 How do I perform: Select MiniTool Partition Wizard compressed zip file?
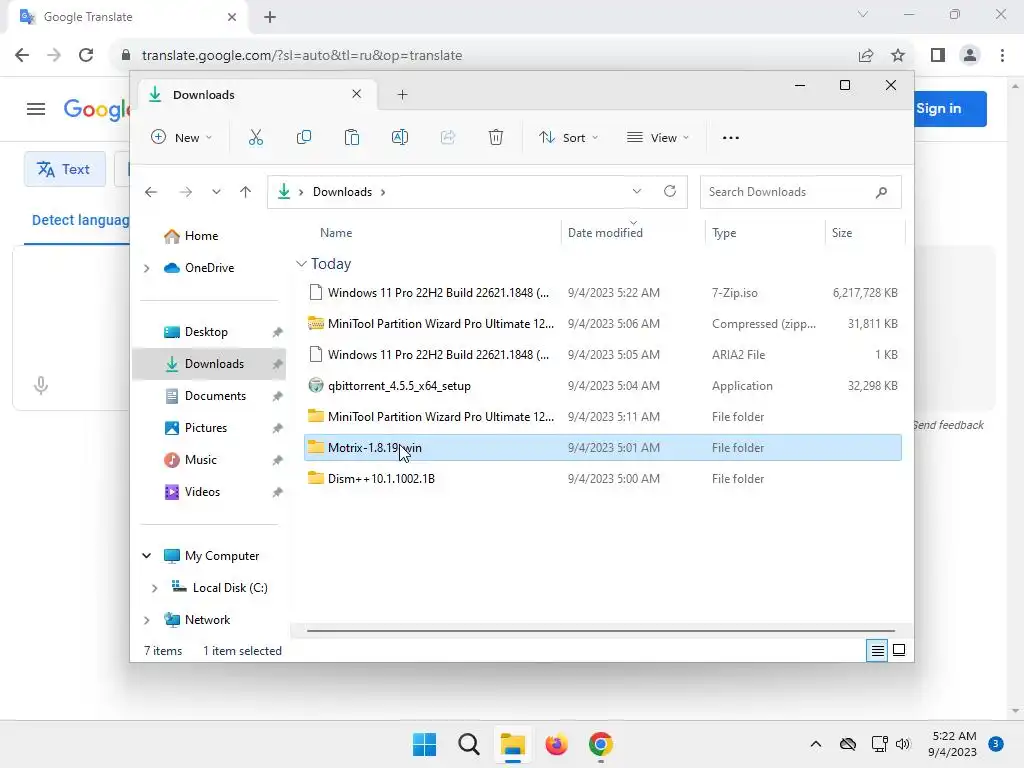603,324
